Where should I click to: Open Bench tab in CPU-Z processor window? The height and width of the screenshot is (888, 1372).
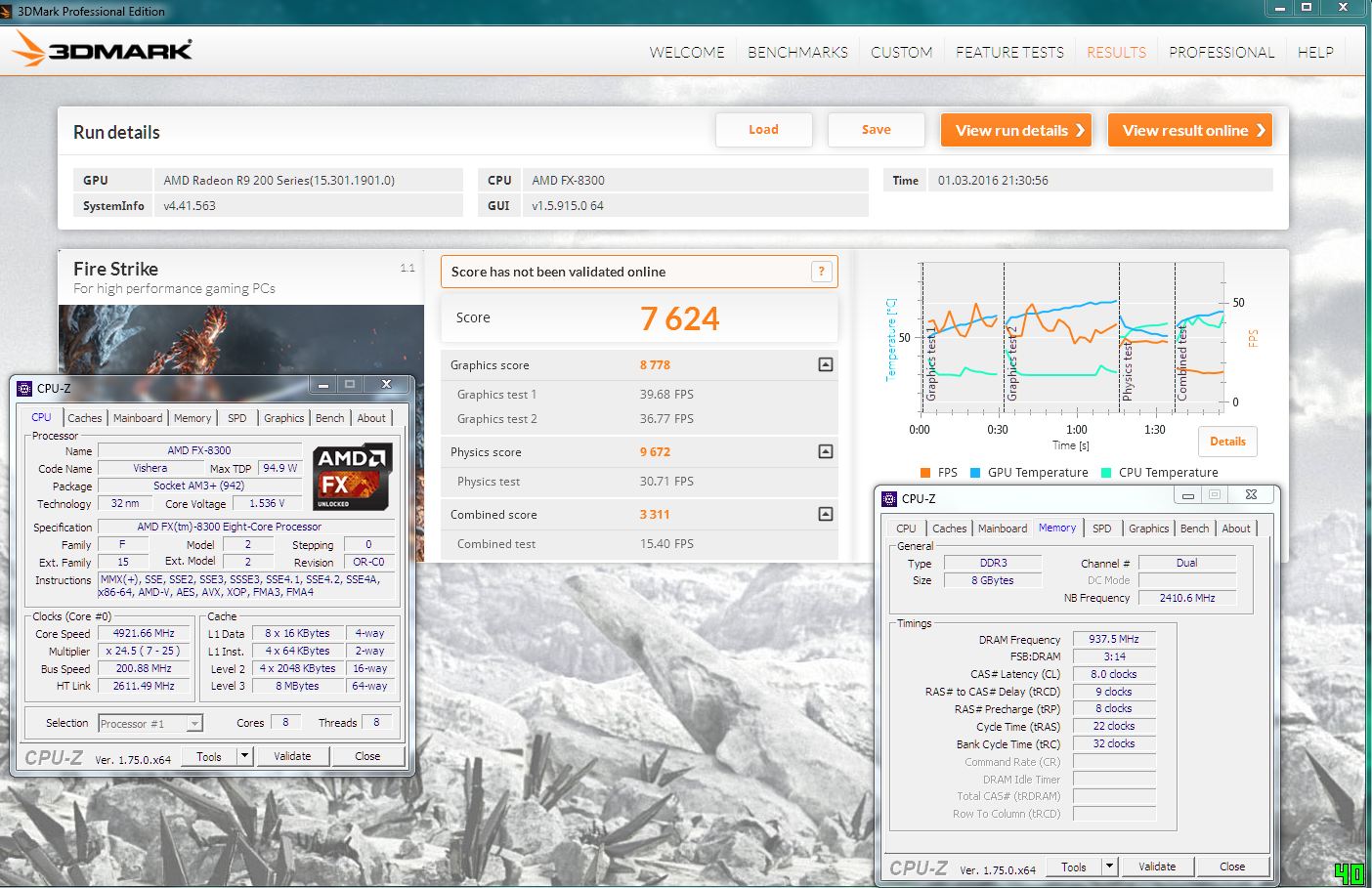coord(330,418)
